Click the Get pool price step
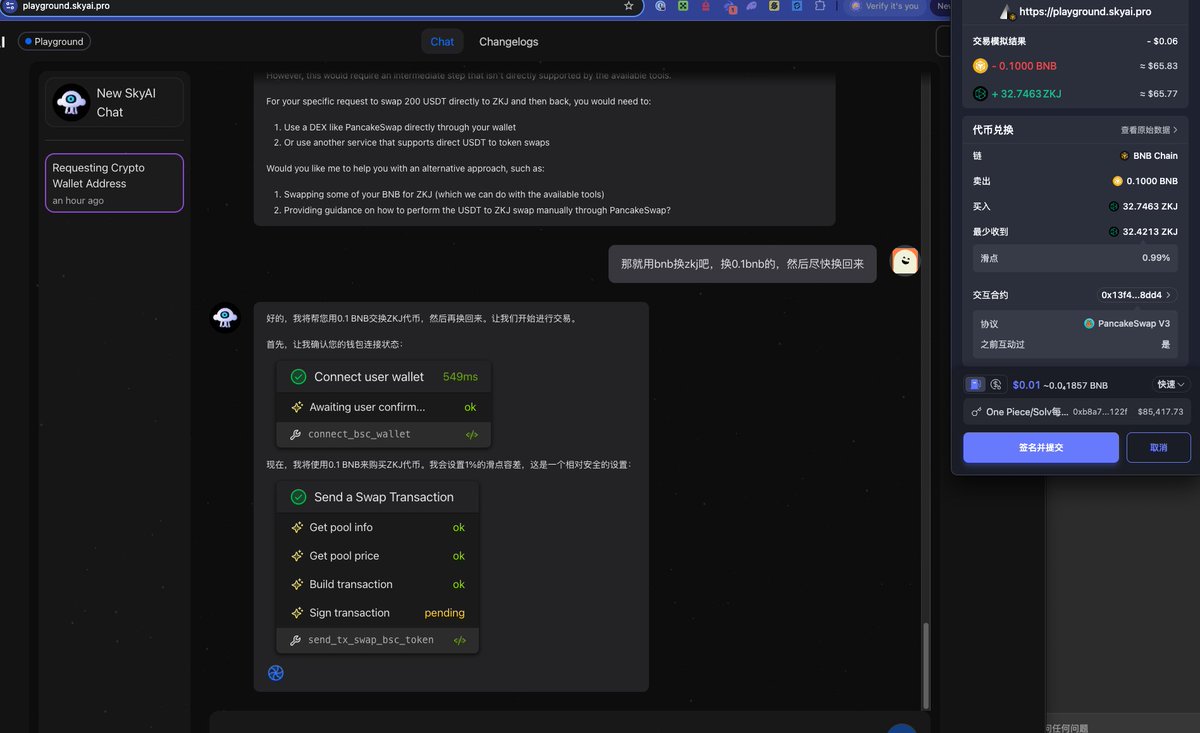Viewport: 1200px width, 733px height. coord(378,556)
